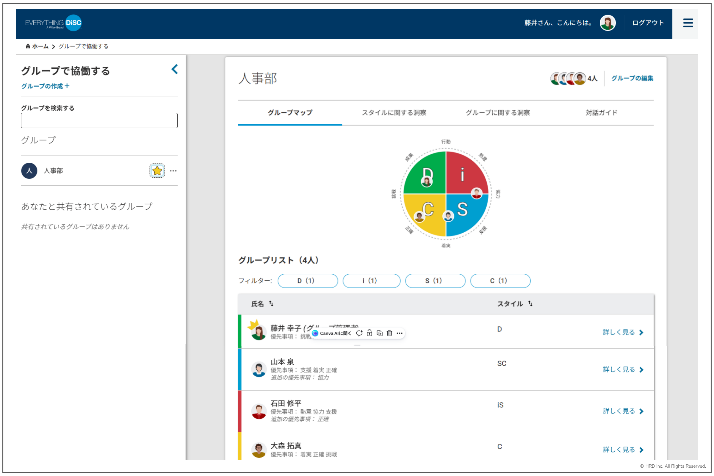Viewport: 714px width, 476px height.
Task: Click the 人事部 group avatar icon
Action: click(x=29, y=171)
